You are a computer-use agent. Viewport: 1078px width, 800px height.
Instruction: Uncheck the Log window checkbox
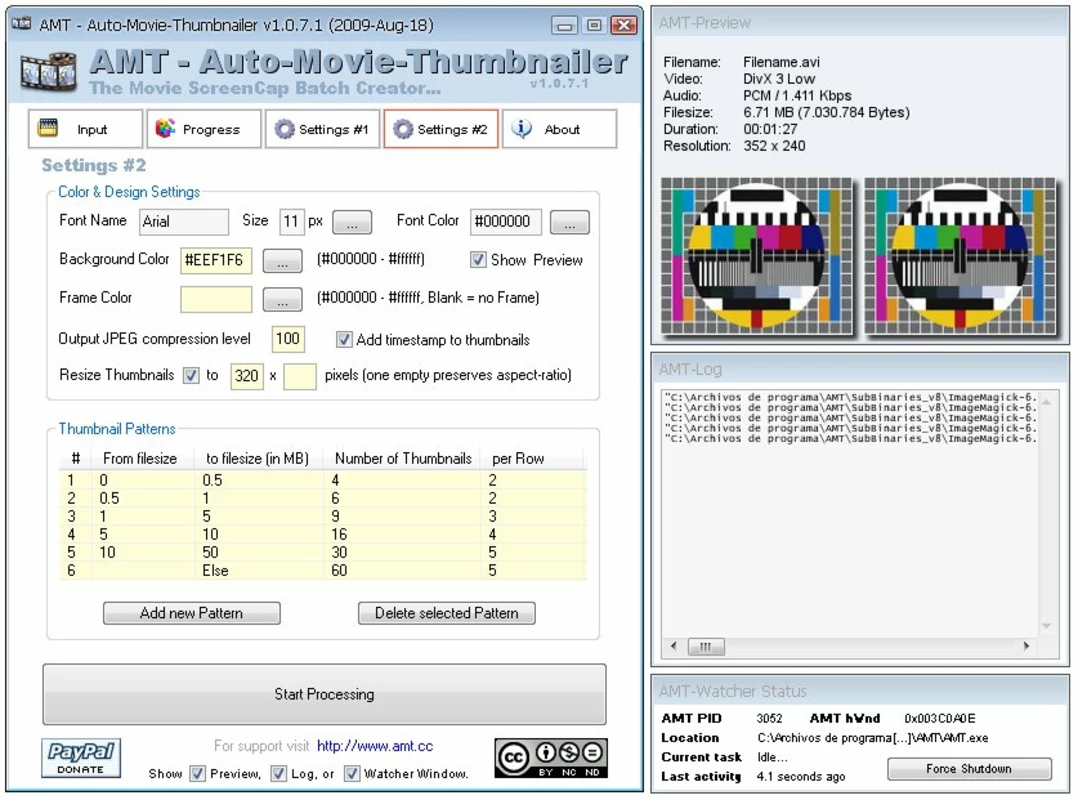[278, 774]
